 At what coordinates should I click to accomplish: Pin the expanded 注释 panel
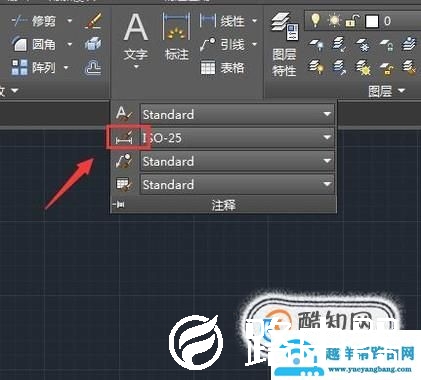[x=119, y=204]
